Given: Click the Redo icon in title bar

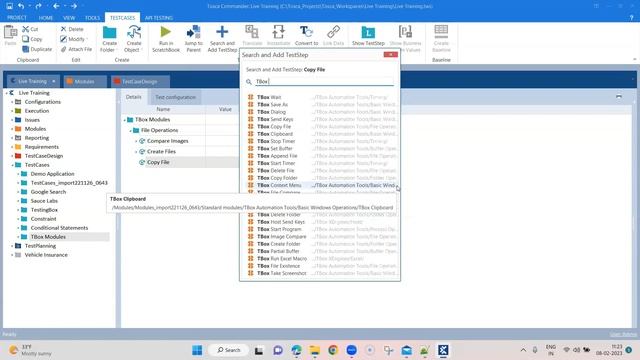Looking at the screenshot, I should click(38, 6).
